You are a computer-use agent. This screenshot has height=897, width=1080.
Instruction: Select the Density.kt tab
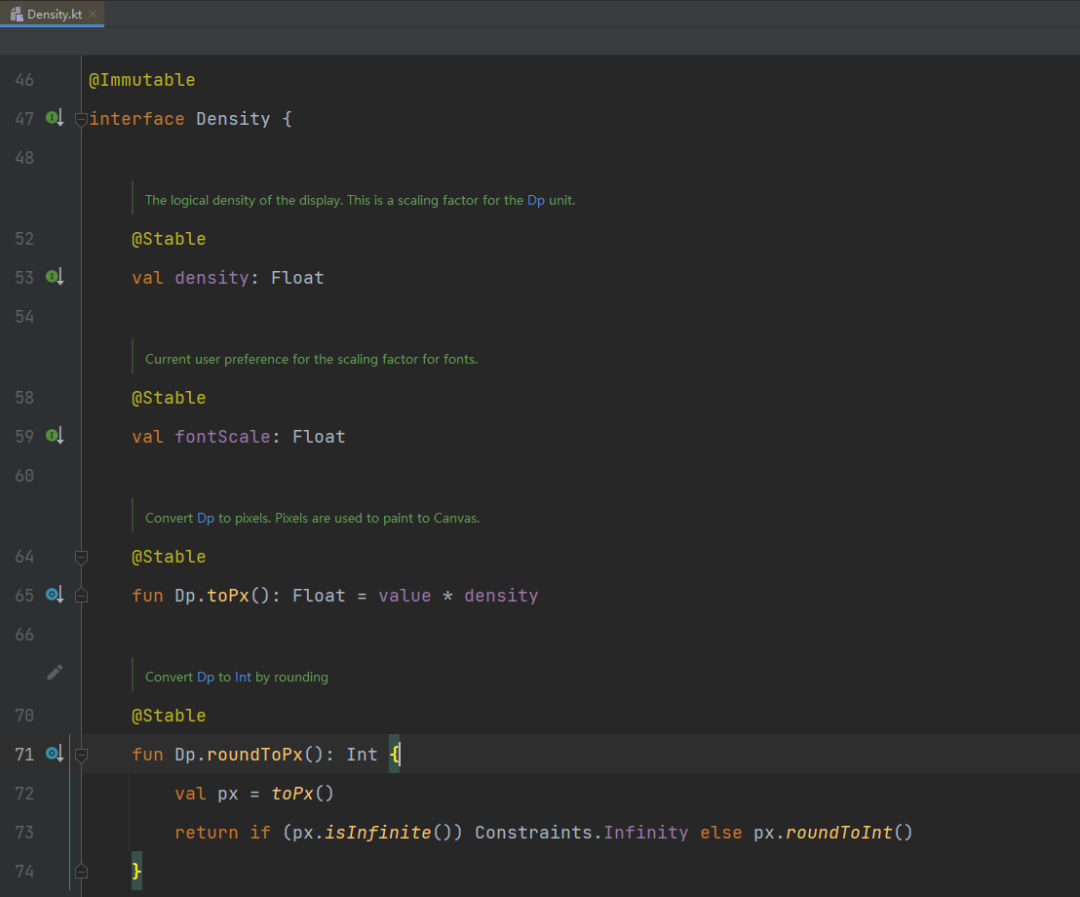point(52,14)
